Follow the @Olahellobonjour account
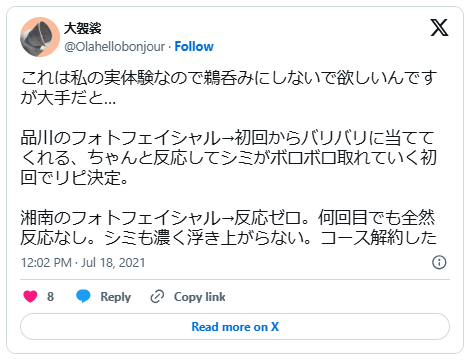467x360 pixels. click(194, 47)
